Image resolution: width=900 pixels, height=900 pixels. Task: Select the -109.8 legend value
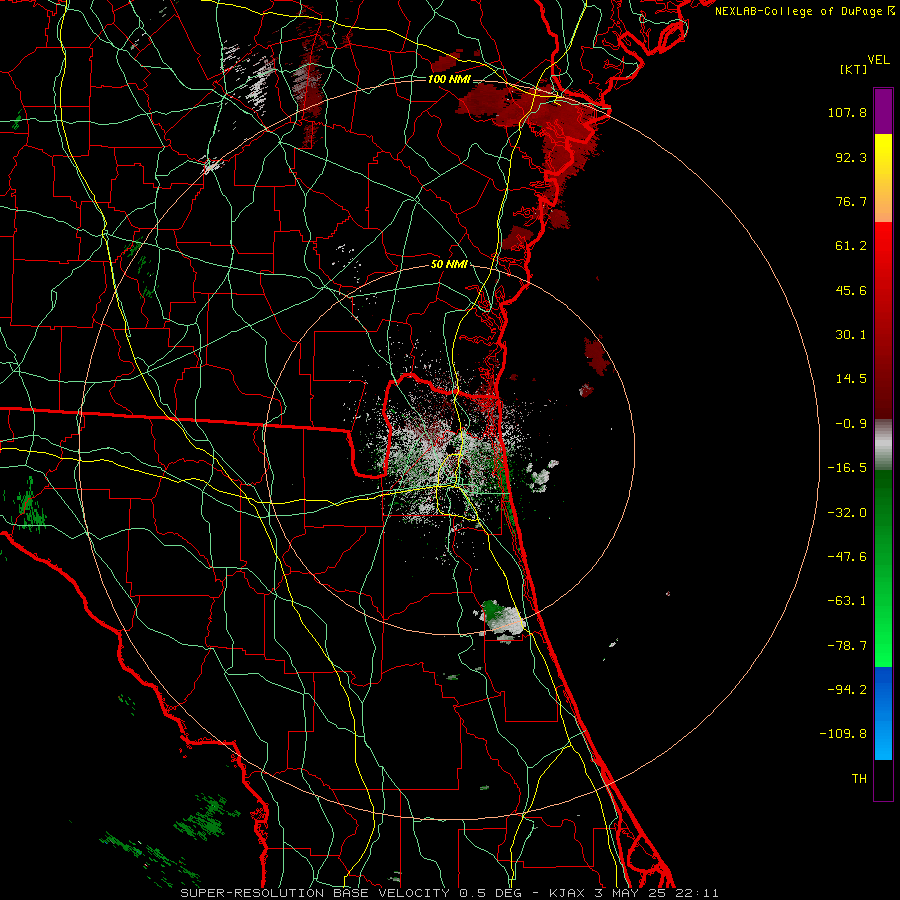(843, 734)
